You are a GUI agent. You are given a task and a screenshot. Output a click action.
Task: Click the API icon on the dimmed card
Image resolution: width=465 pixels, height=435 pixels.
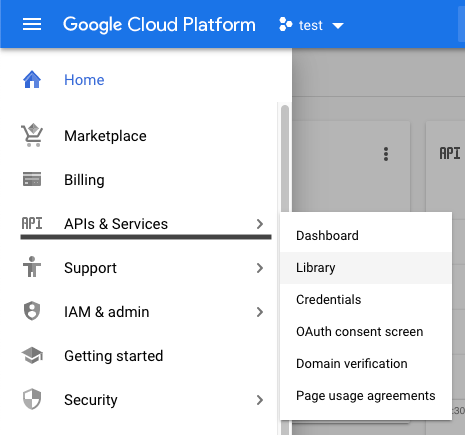[x=450, y=154]
